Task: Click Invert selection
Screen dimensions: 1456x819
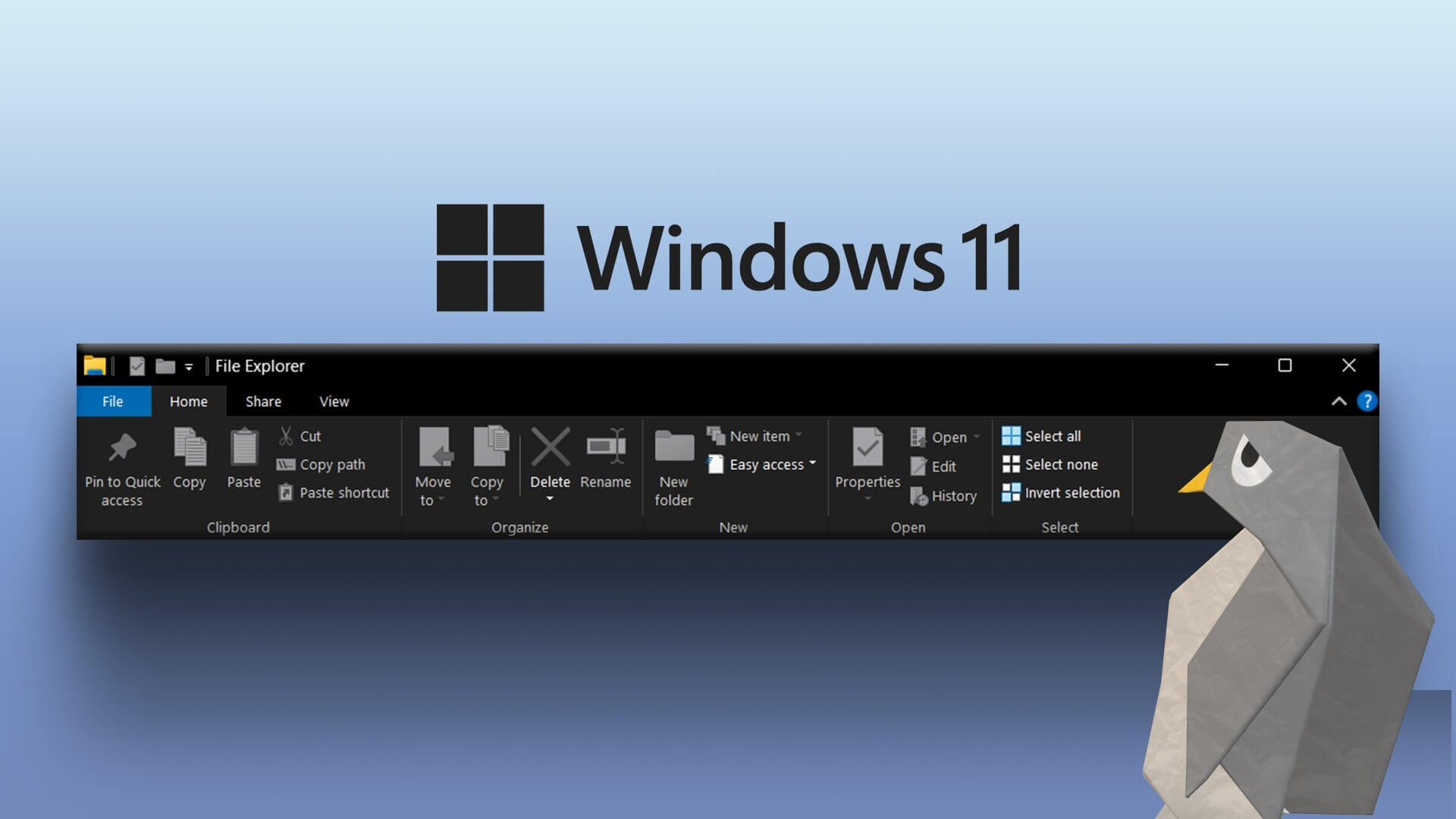Action: [x=1061, y=493]
